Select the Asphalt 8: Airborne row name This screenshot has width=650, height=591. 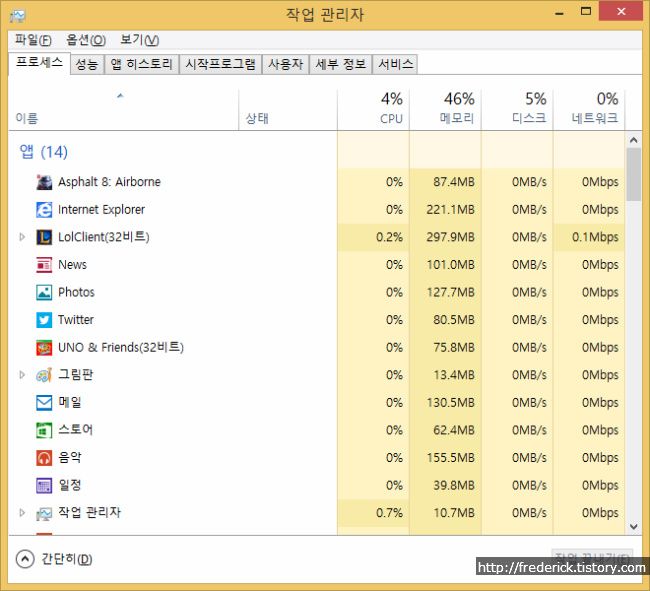pyautogui.click(x=109, y=182)
